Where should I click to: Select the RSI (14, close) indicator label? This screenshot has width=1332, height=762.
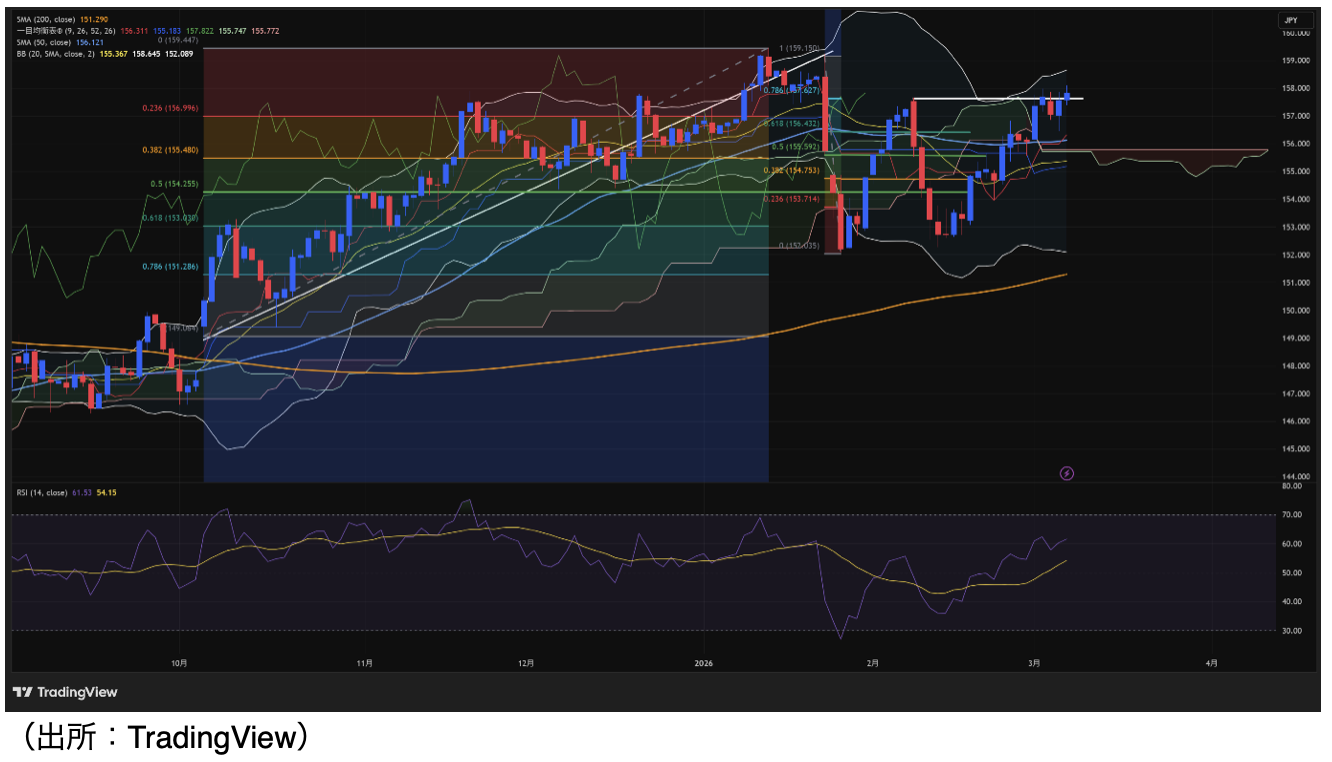(40, 492)
